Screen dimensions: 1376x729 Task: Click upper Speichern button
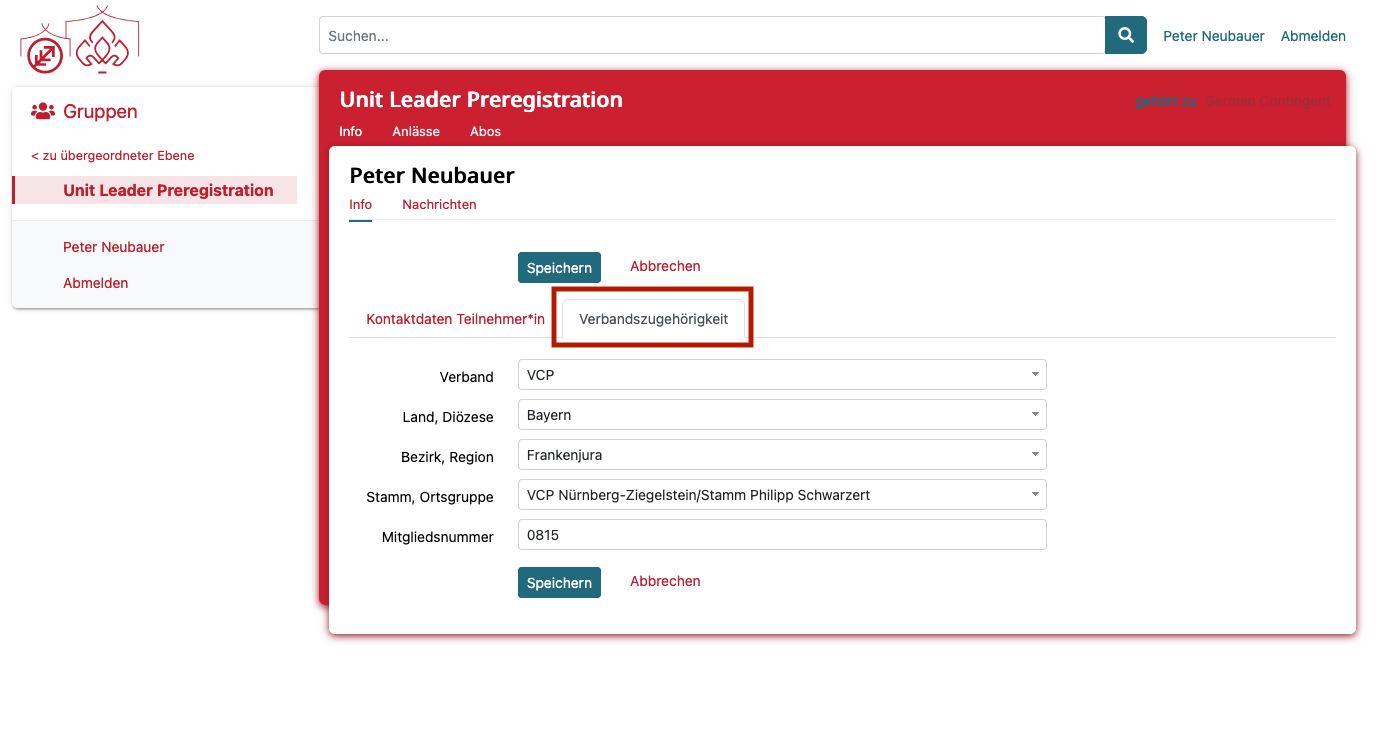point(559,268)
